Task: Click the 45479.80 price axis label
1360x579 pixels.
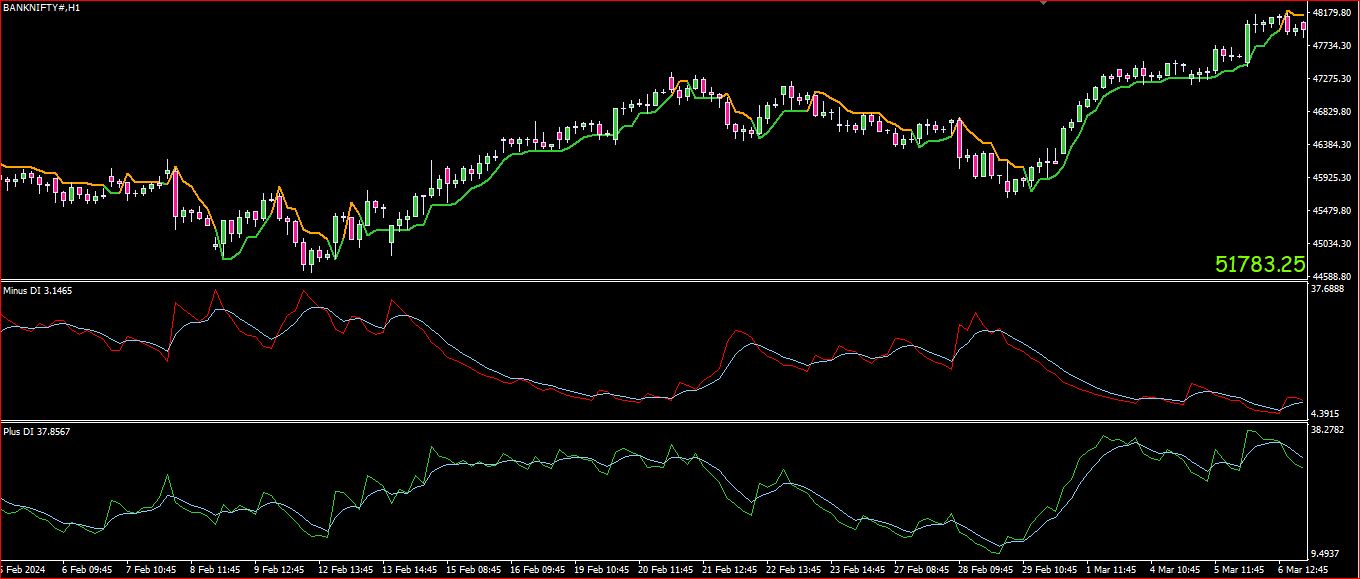Action: click(1333, 211)
